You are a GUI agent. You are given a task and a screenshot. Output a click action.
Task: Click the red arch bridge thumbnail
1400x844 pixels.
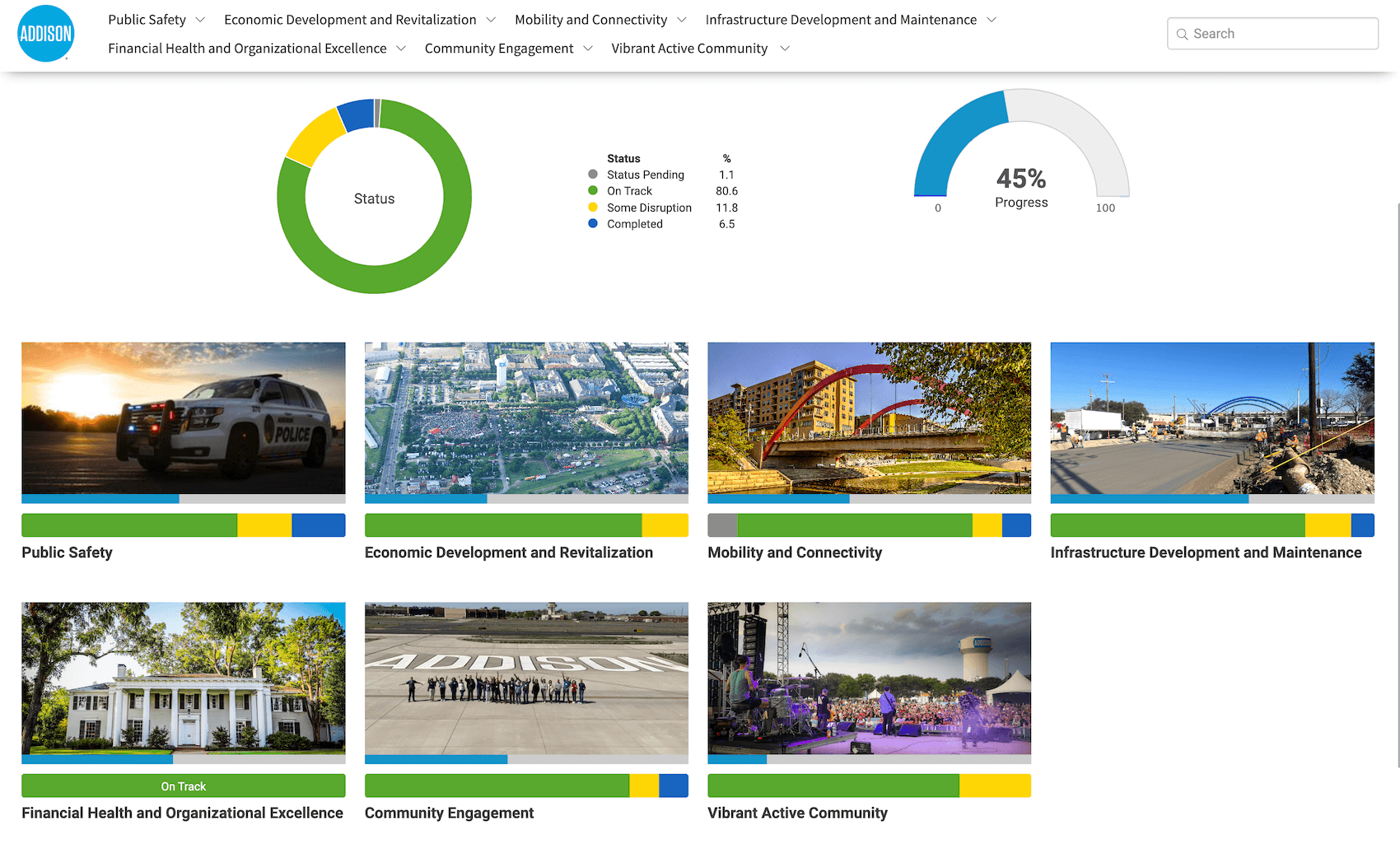[869, 418]
